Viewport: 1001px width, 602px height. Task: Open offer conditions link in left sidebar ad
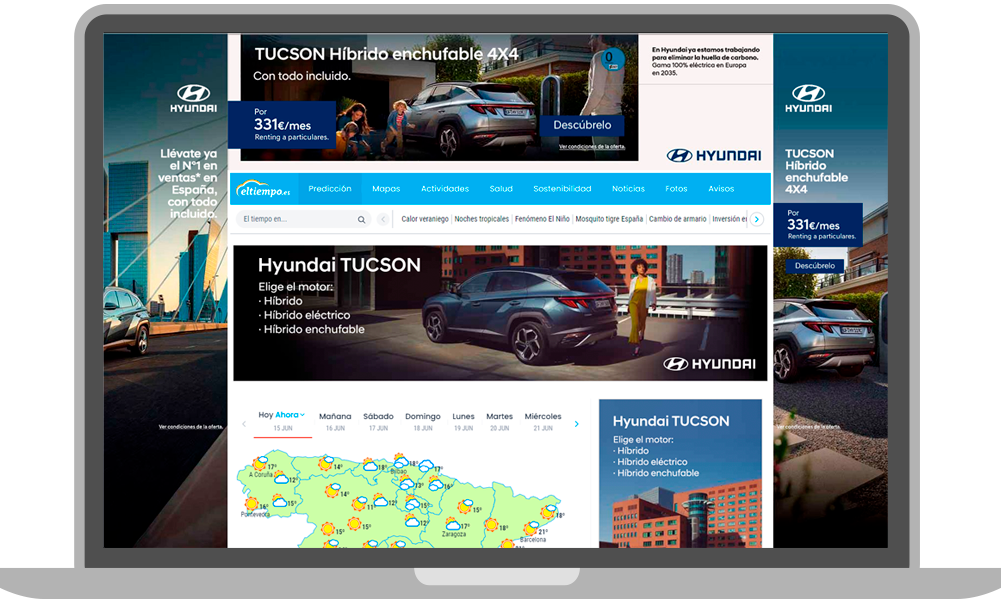[191, 426]
